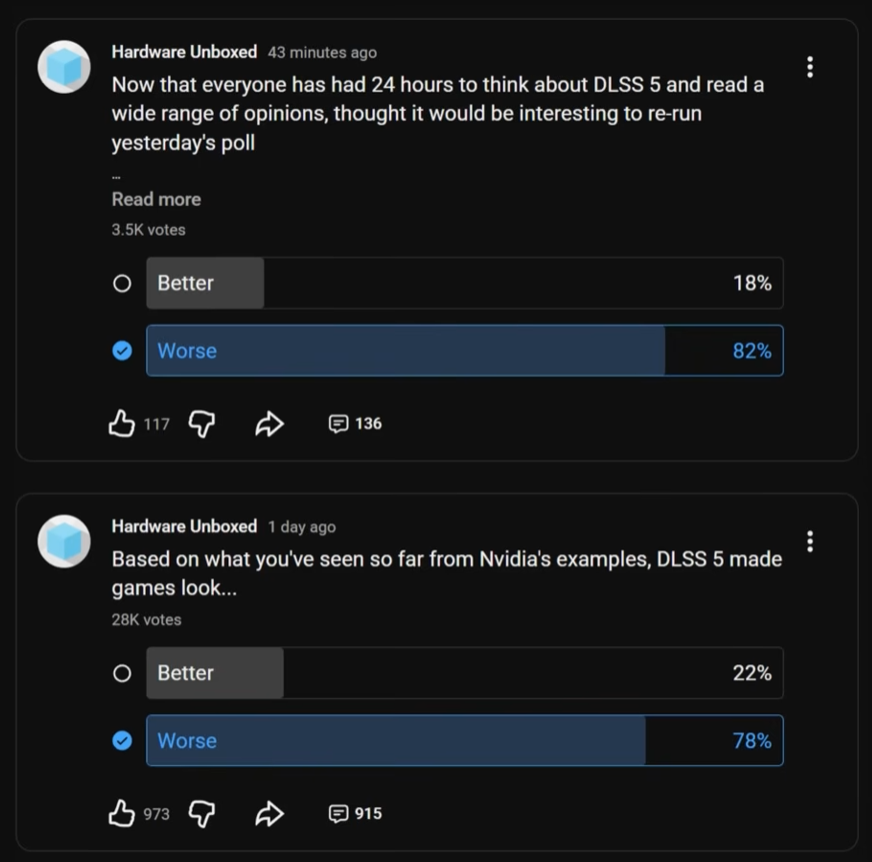Expand the top post with Read more
The image size is (872, 862).
pyautogui.click(x=156, y=199)
